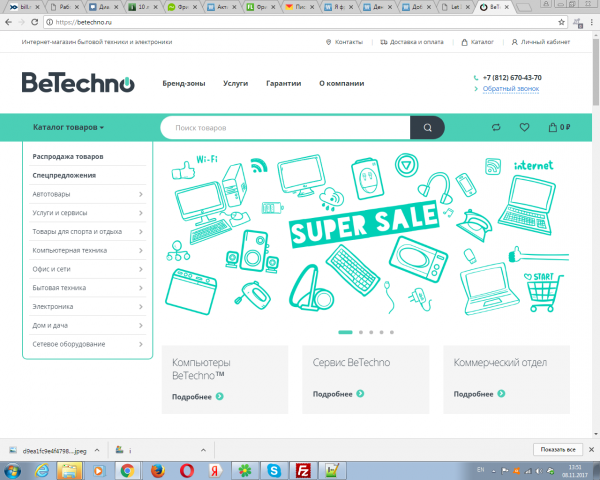Open the Каталог top link
The height and width of the screenshot is (480, 600).
(x=478, y=42)
